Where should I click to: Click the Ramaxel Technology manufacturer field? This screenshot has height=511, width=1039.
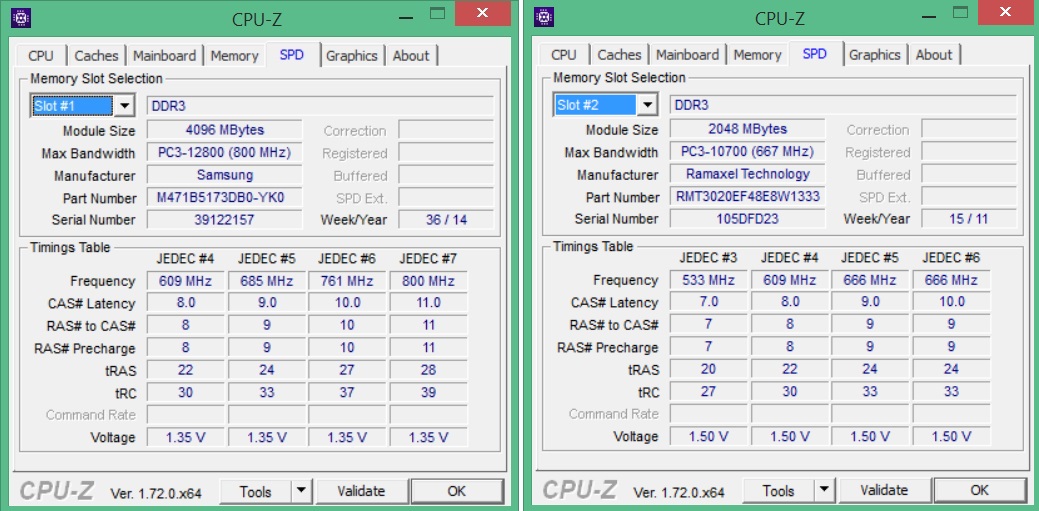point(747,174)
